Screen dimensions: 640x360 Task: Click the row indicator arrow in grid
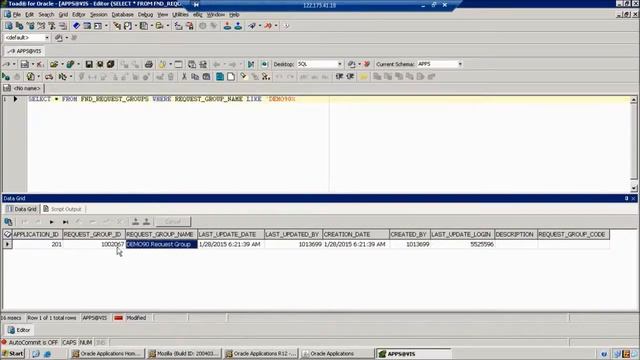click(x=7, y=244)
